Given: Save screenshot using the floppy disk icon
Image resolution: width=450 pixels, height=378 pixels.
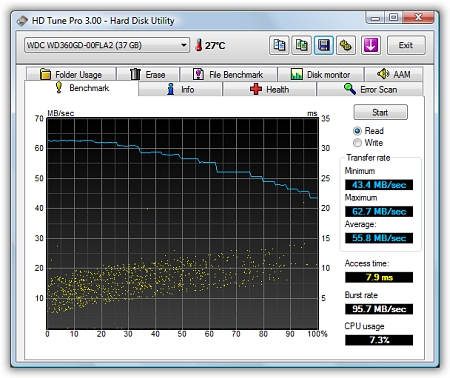Looking at the screenshot, I should point(323,45).
